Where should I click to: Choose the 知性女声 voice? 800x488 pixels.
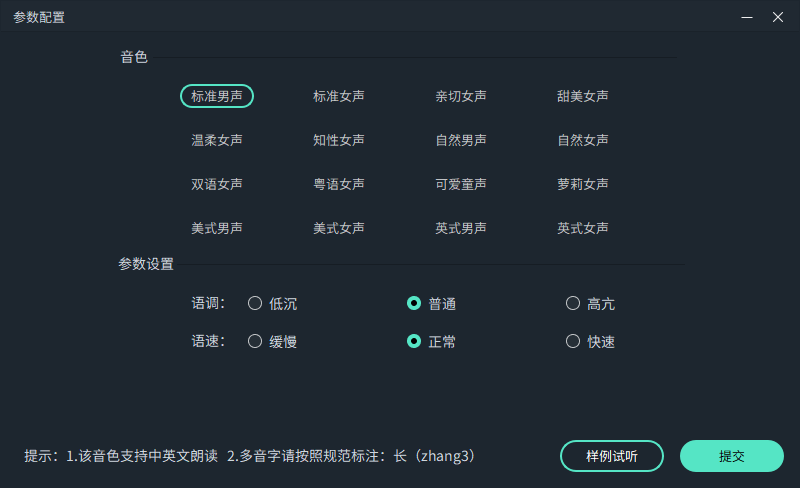(x=339, y=140)
